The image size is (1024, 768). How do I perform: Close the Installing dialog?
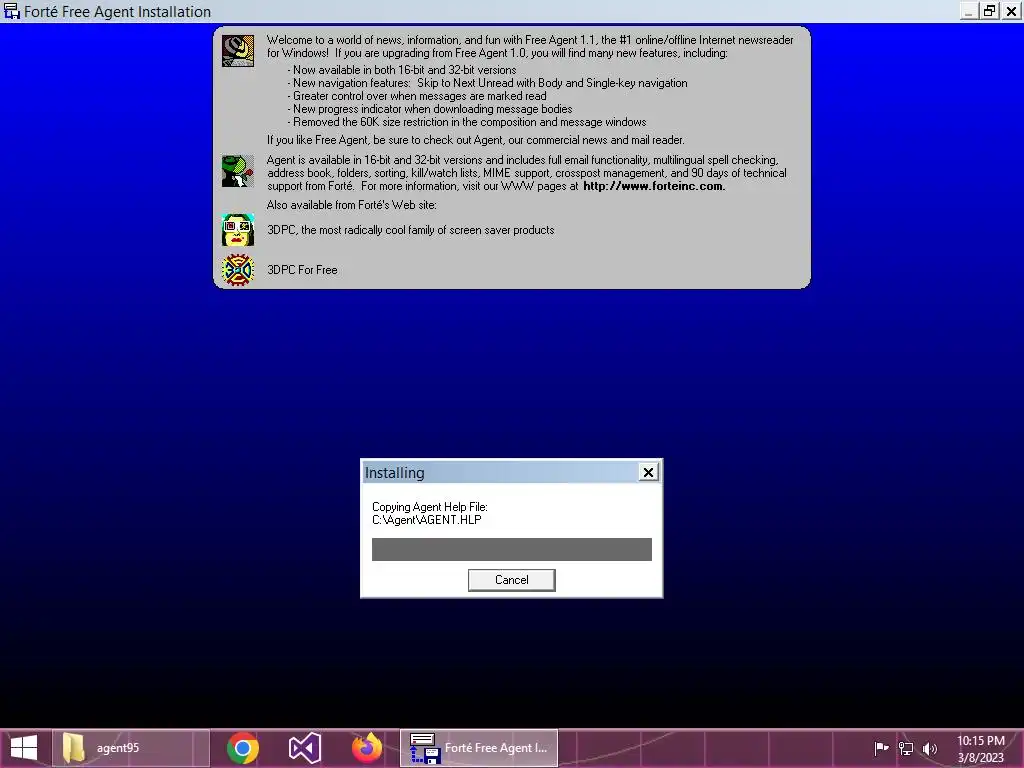click(x=648, y=472)
